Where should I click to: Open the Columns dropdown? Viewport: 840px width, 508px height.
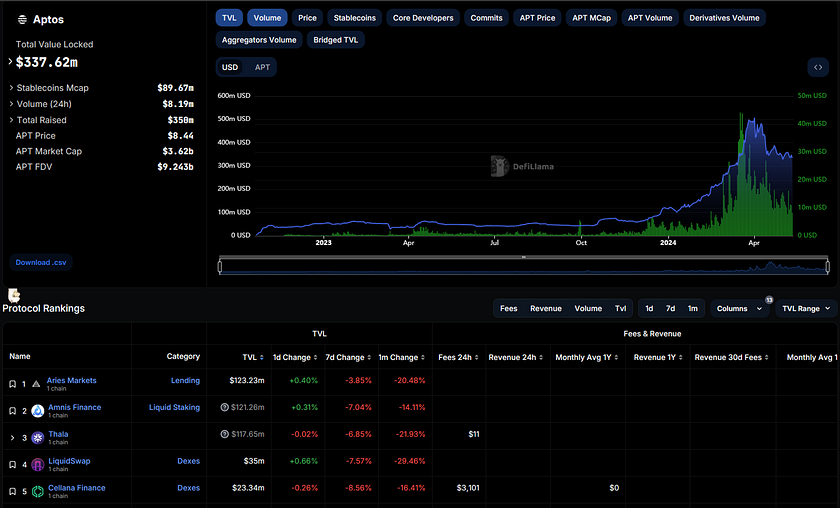coord(739,309)
